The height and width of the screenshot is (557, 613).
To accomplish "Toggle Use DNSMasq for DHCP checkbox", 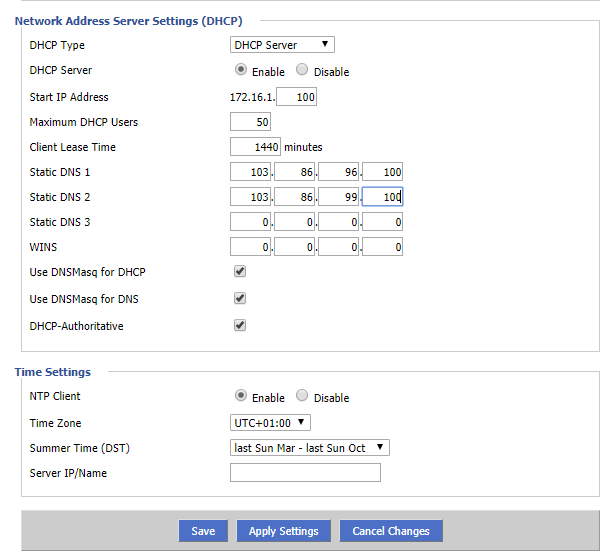I will click(x=240, y=271).
